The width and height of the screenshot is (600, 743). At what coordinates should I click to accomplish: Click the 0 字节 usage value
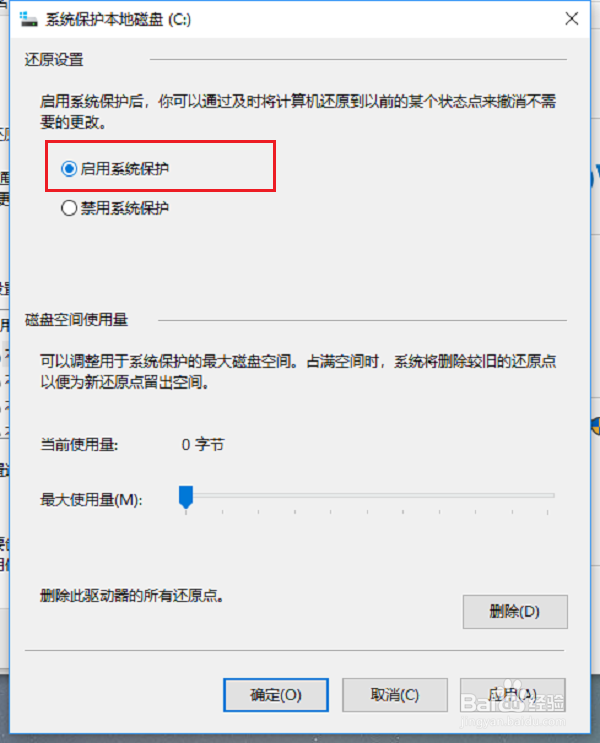203,445
